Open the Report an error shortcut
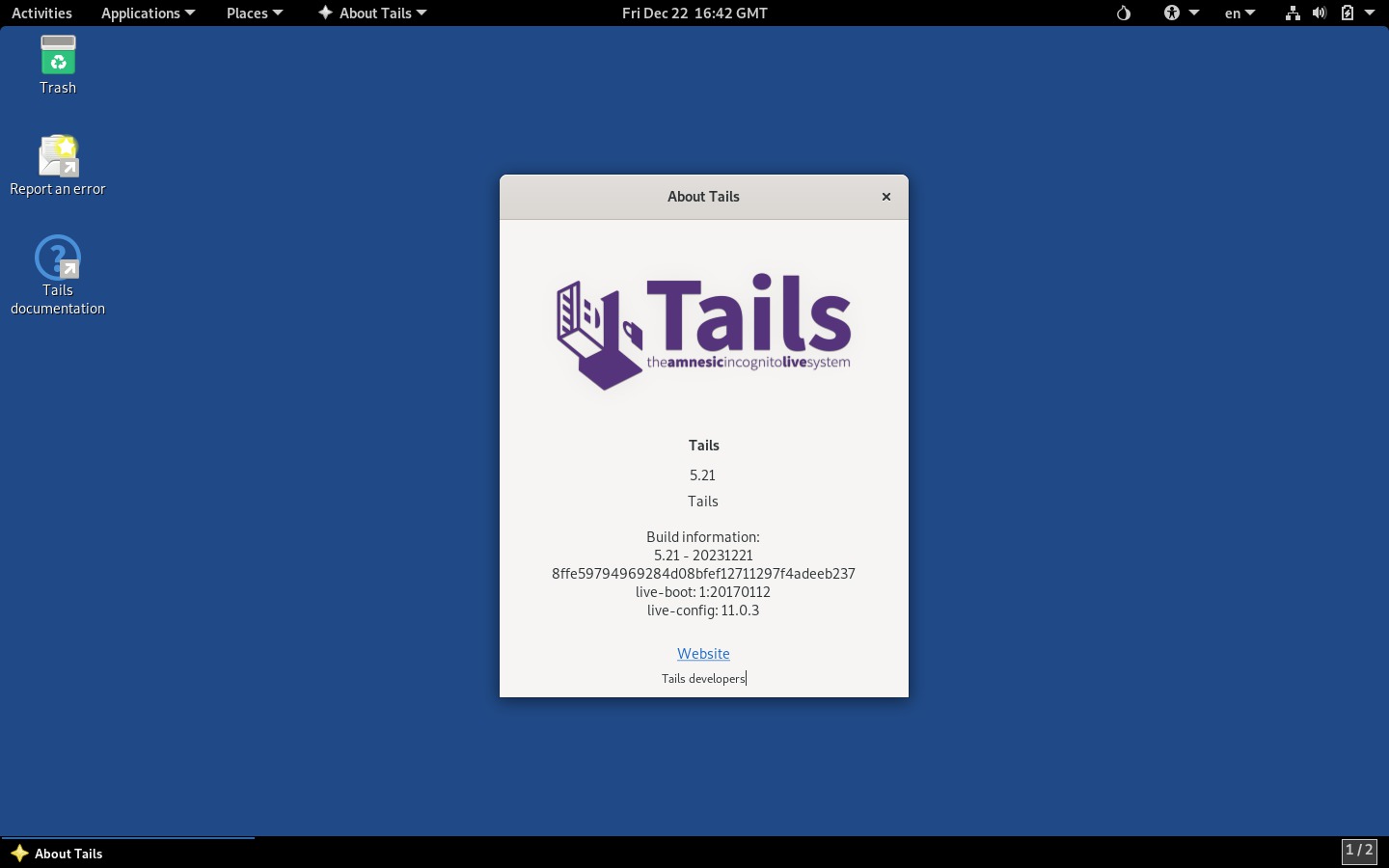This screenshot has width=1389, height=868. point(58,157)
